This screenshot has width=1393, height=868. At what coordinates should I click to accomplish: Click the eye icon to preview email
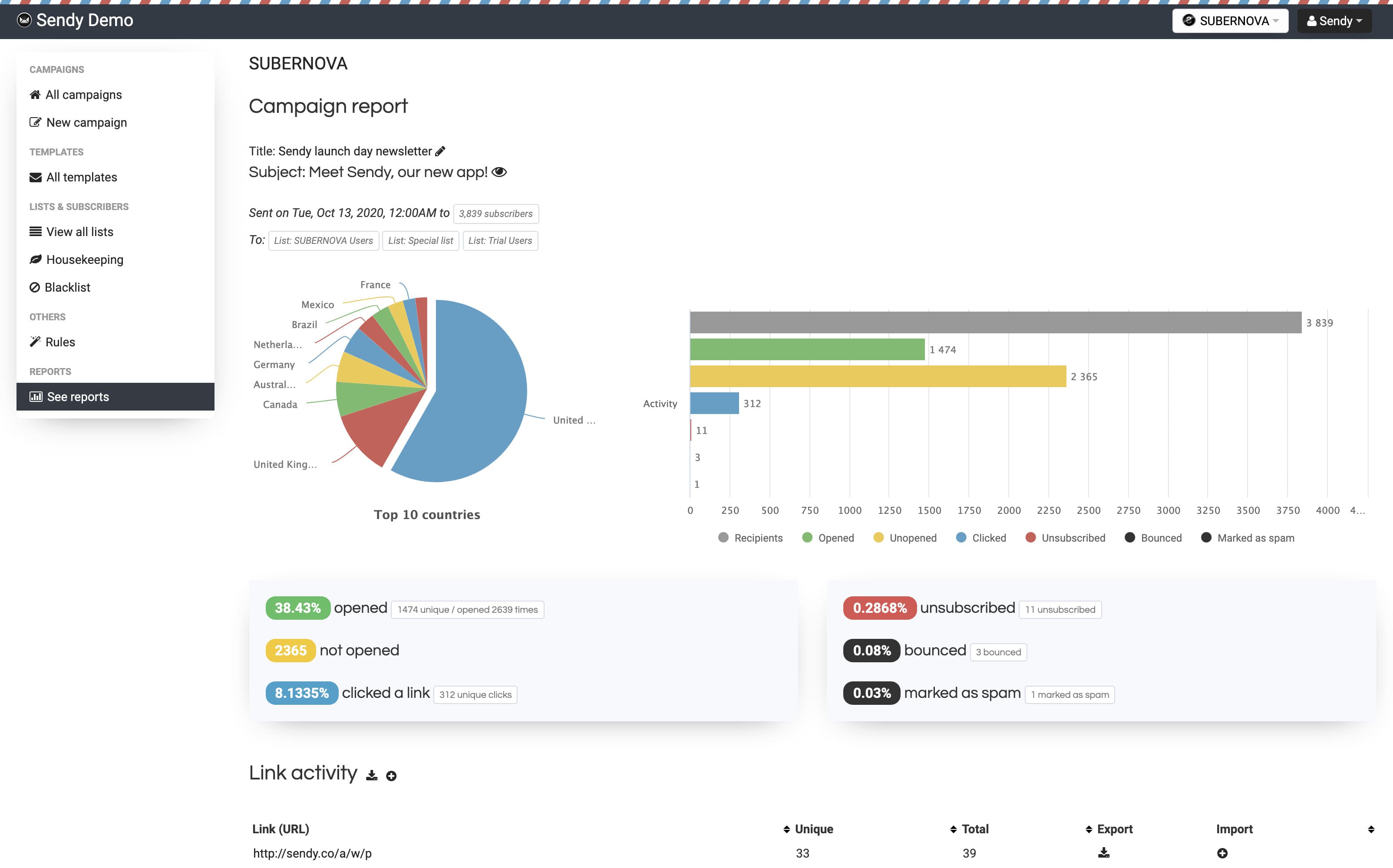(x=499, y=172)
